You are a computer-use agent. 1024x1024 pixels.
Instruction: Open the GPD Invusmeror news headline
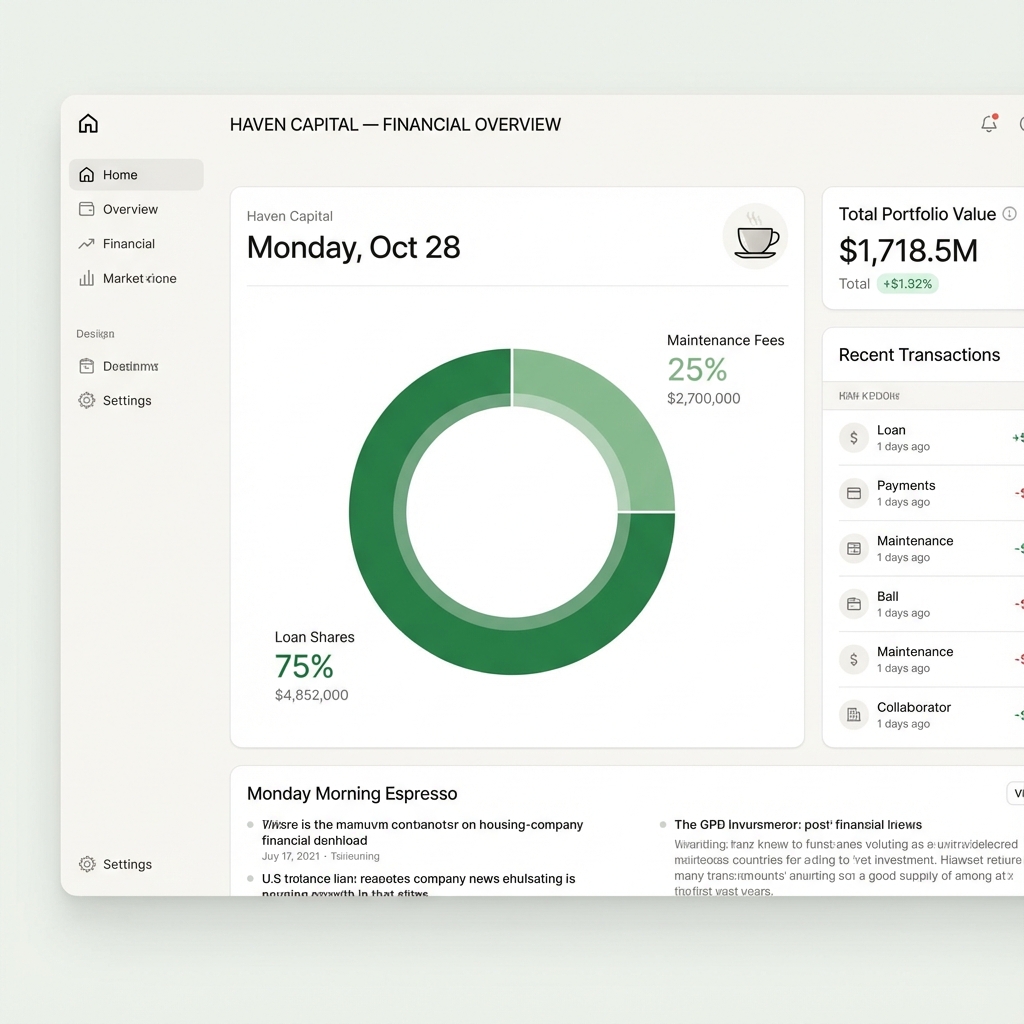click(797, 825)
